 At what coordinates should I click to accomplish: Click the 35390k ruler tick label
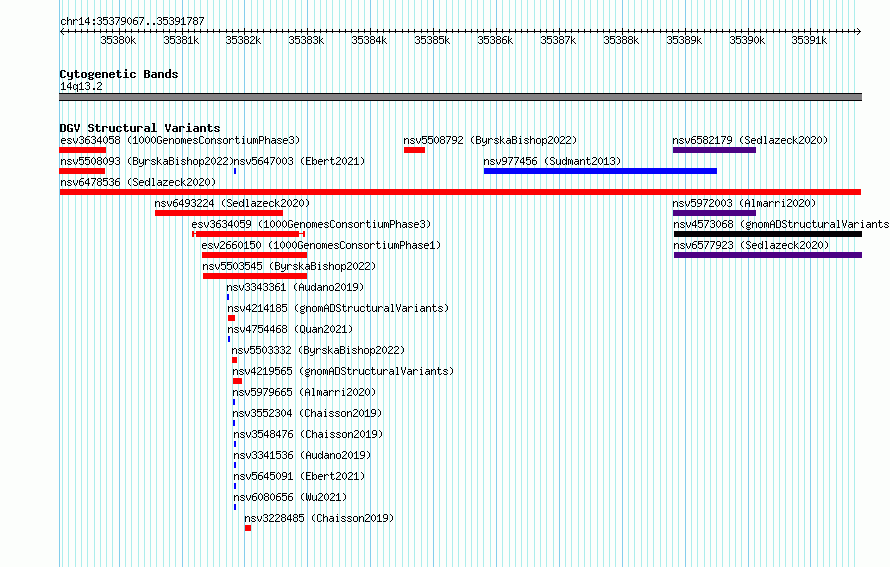pos(747,40)
